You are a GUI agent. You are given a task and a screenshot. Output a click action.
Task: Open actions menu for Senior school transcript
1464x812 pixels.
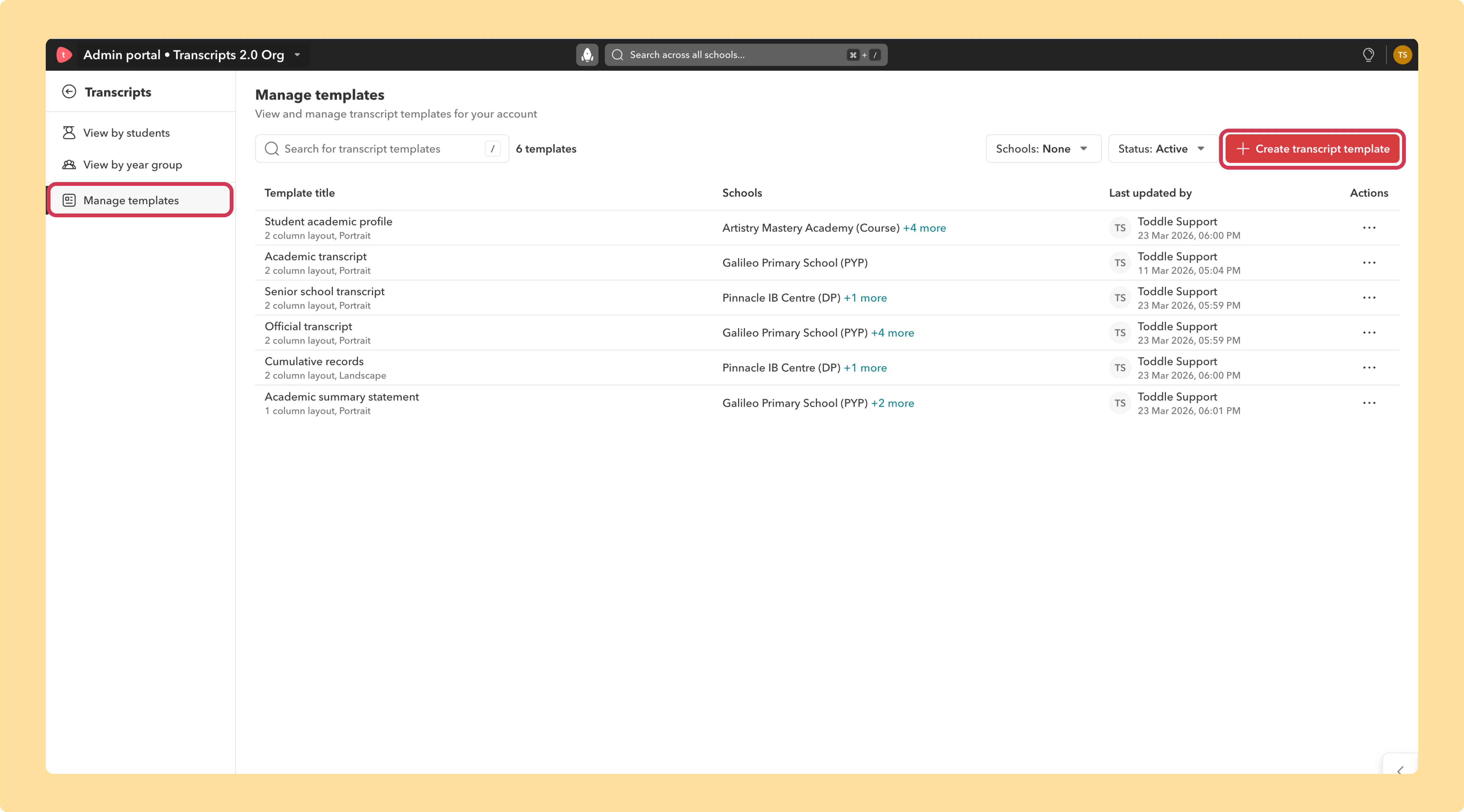[1369, 298]
